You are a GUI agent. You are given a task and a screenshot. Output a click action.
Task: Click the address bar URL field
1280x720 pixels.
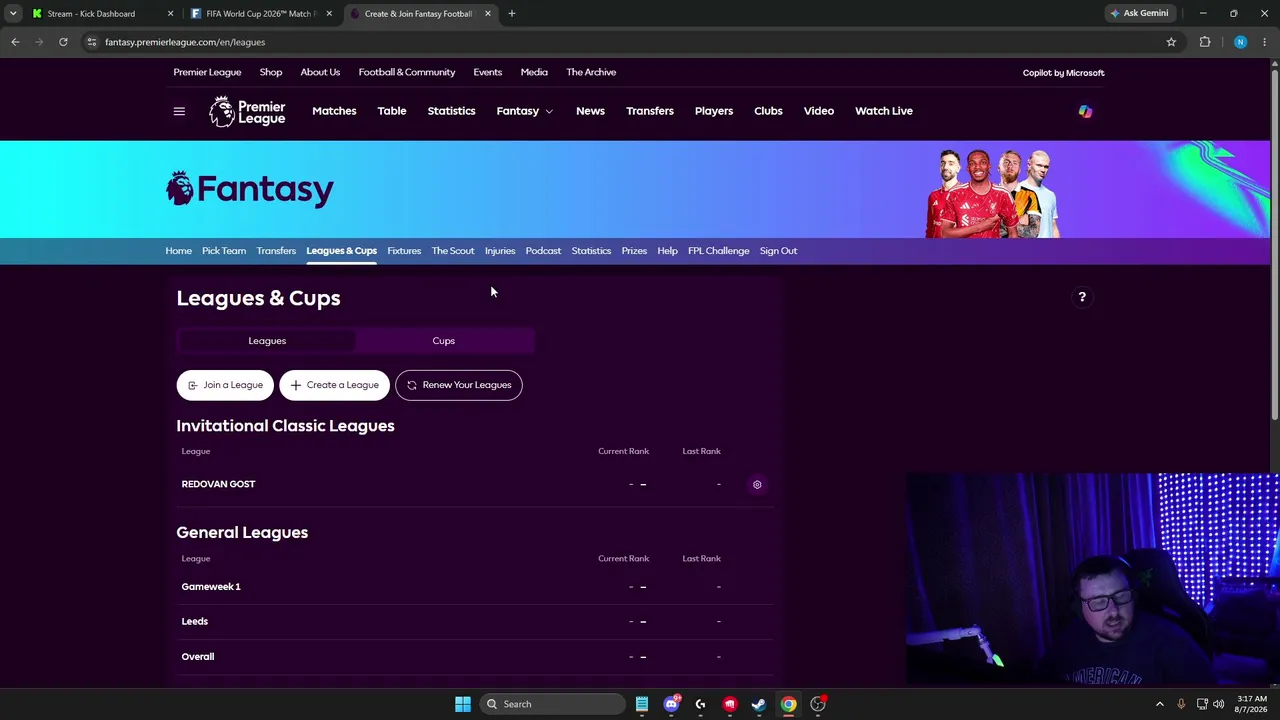pos(630,42)
